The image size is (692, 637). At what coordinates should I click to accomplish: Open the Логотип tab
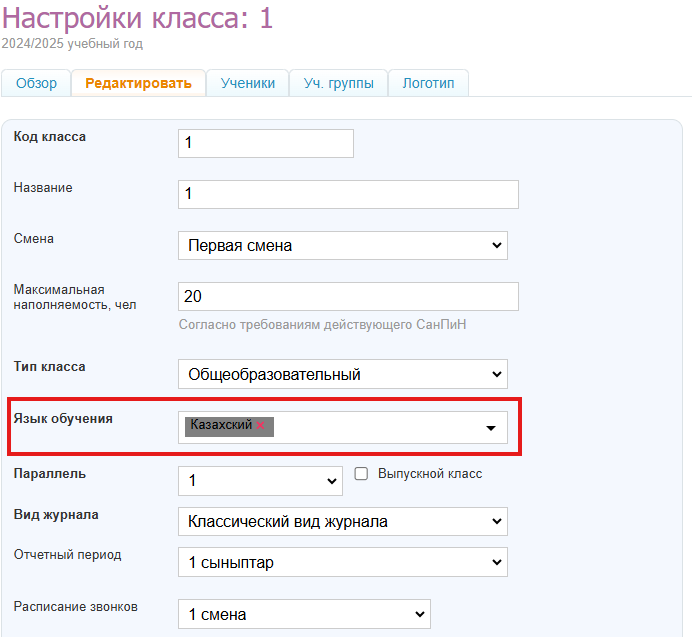tap(428, 84)
